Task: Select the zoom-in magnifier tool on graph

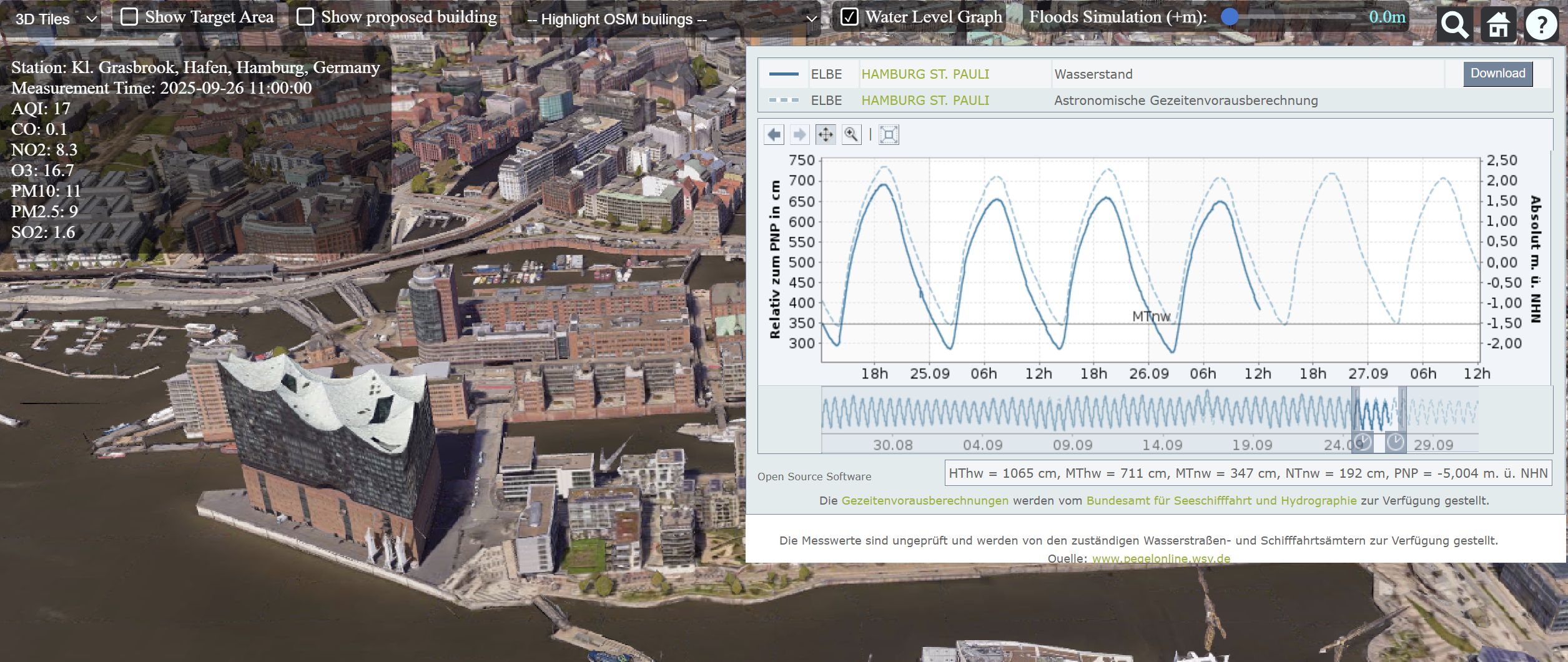Action: click(851, 134)
